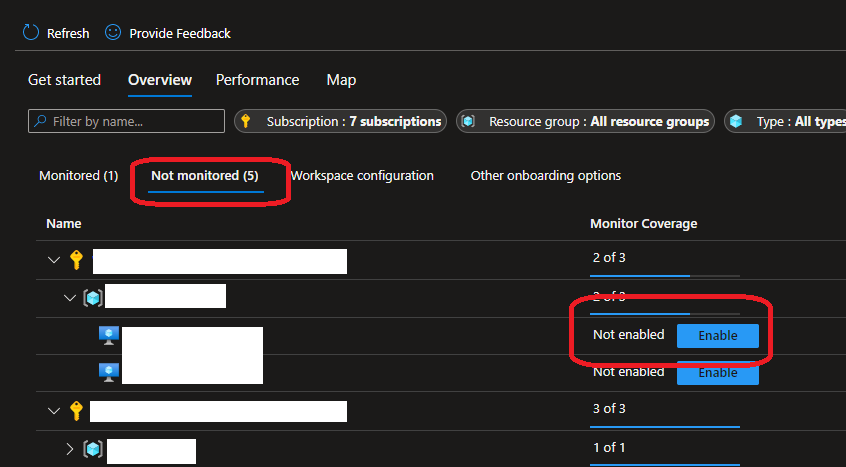Click the Type filter cube icon
The image size is (846, 467).
[x=736, y=121]
